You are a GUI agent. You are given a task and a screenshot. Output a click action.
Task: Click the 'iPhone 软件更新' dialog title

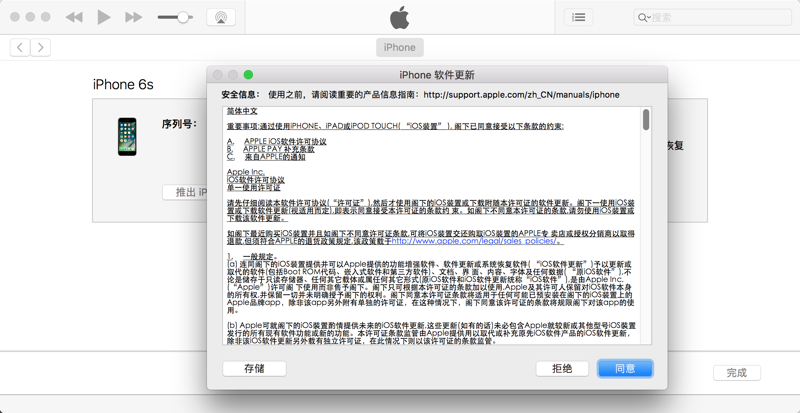[x=437, y=75]
